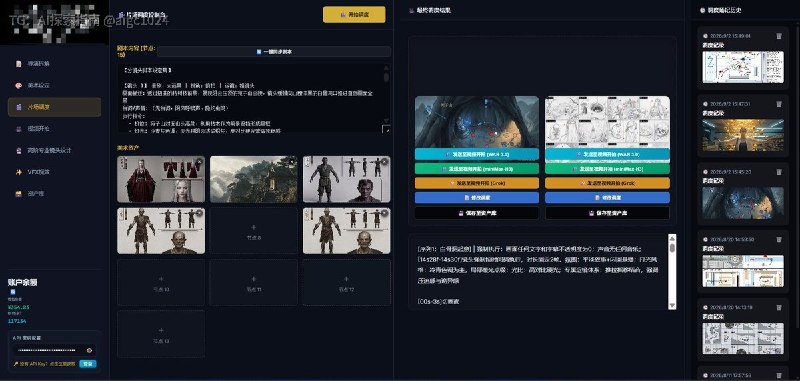Click blue button under the cave image
800x381 pixels.
[477, 198]
